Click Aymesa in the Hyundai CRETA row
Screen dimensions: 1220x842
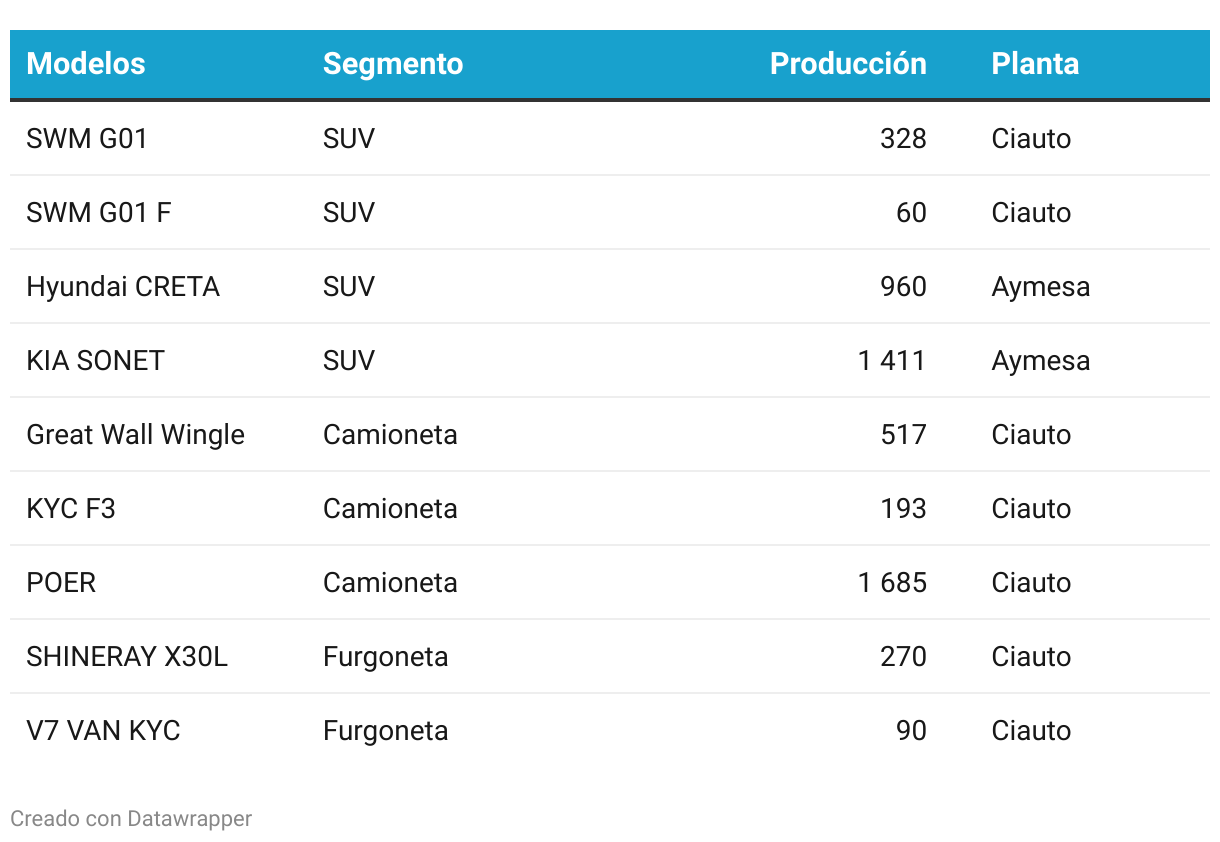pyautogui.click(x=1041, y=286)
